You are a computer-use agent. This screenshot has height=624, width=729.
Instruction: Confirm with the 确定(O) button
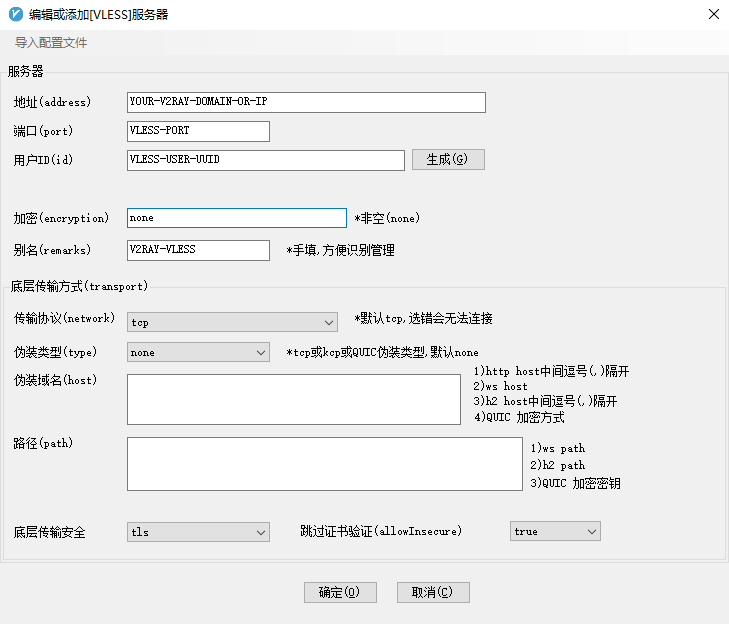(x=340, y=592)
